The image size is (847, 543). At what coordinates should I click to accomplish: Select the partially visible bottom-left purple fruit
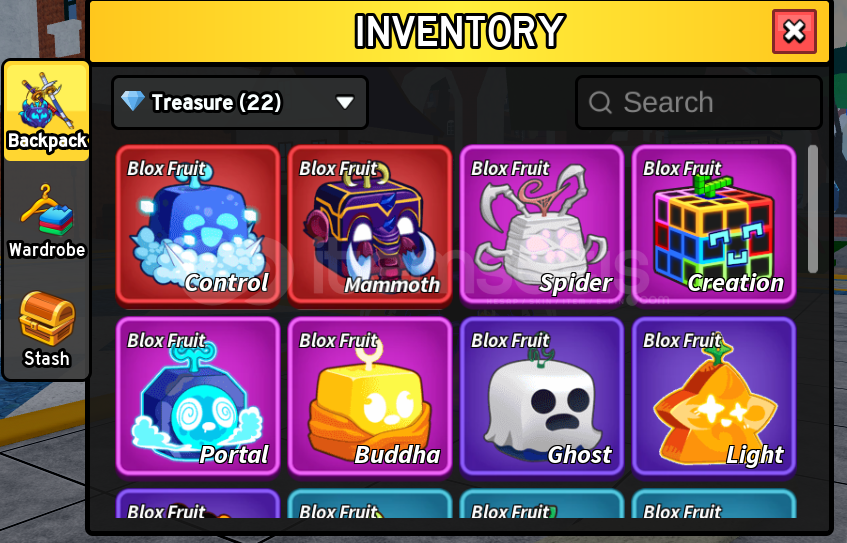point(198,504)
